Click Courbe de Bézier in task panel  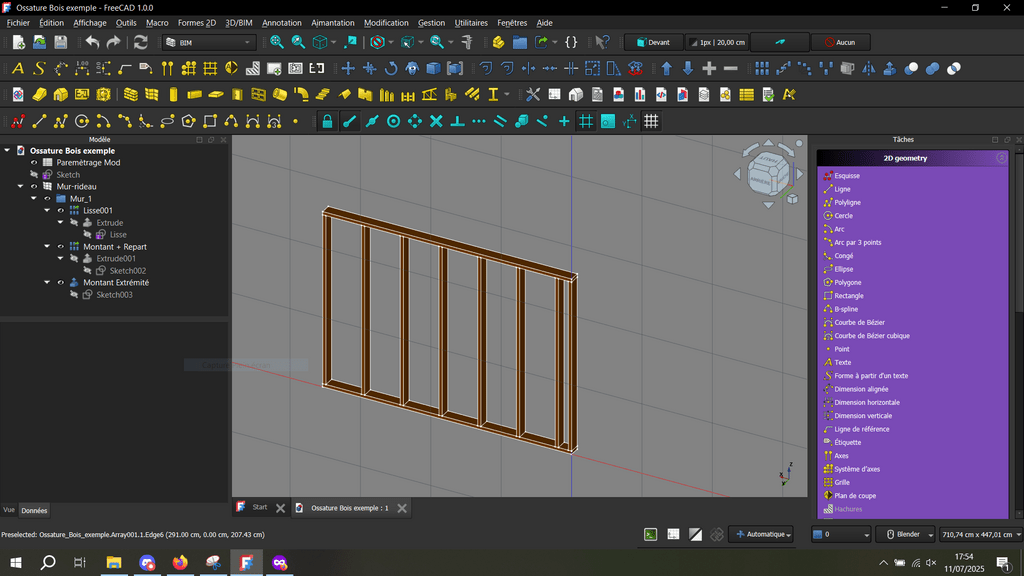859,323
